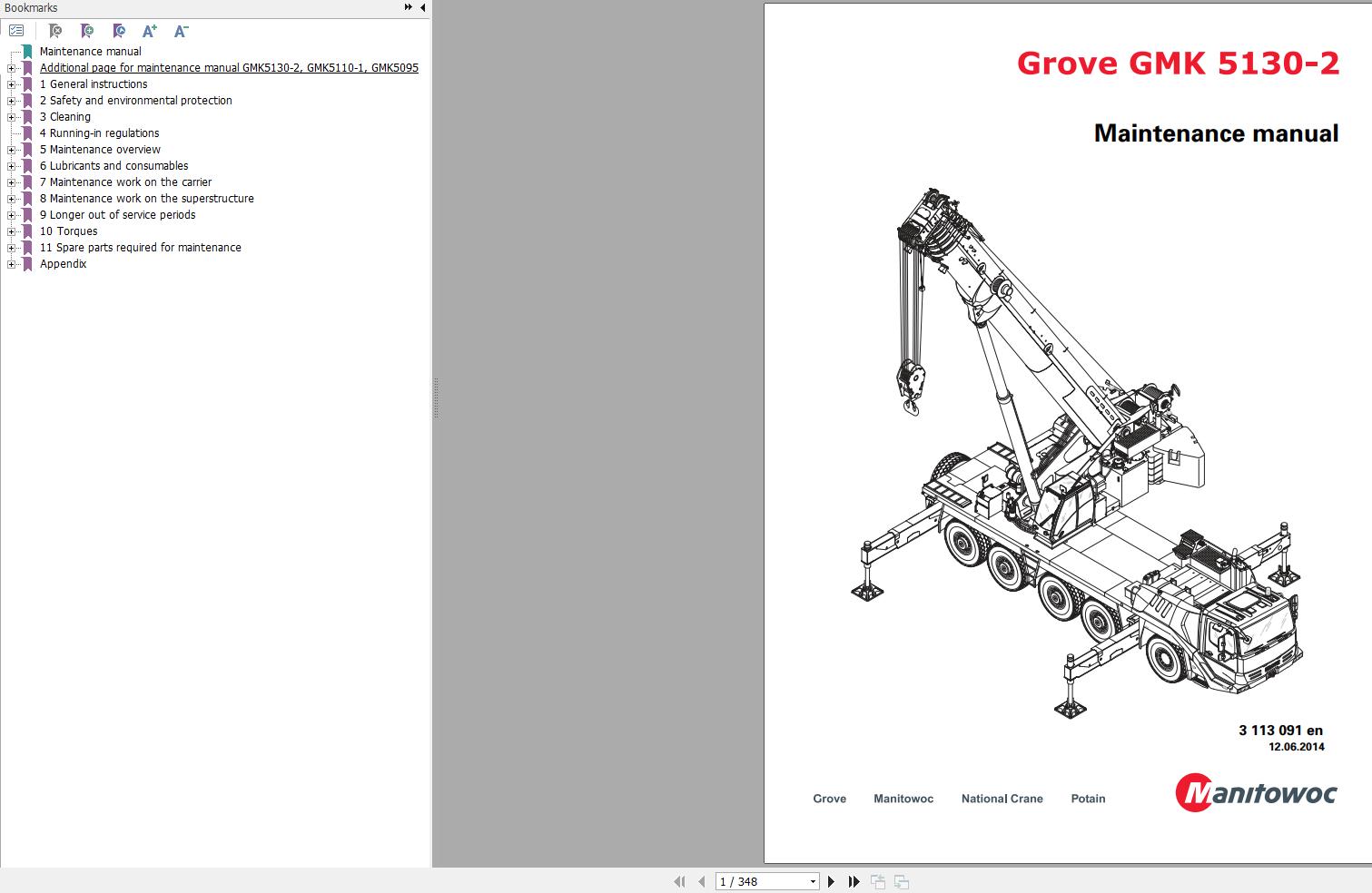Expand the 9 Longer out of service periods node

coord(12,215)
